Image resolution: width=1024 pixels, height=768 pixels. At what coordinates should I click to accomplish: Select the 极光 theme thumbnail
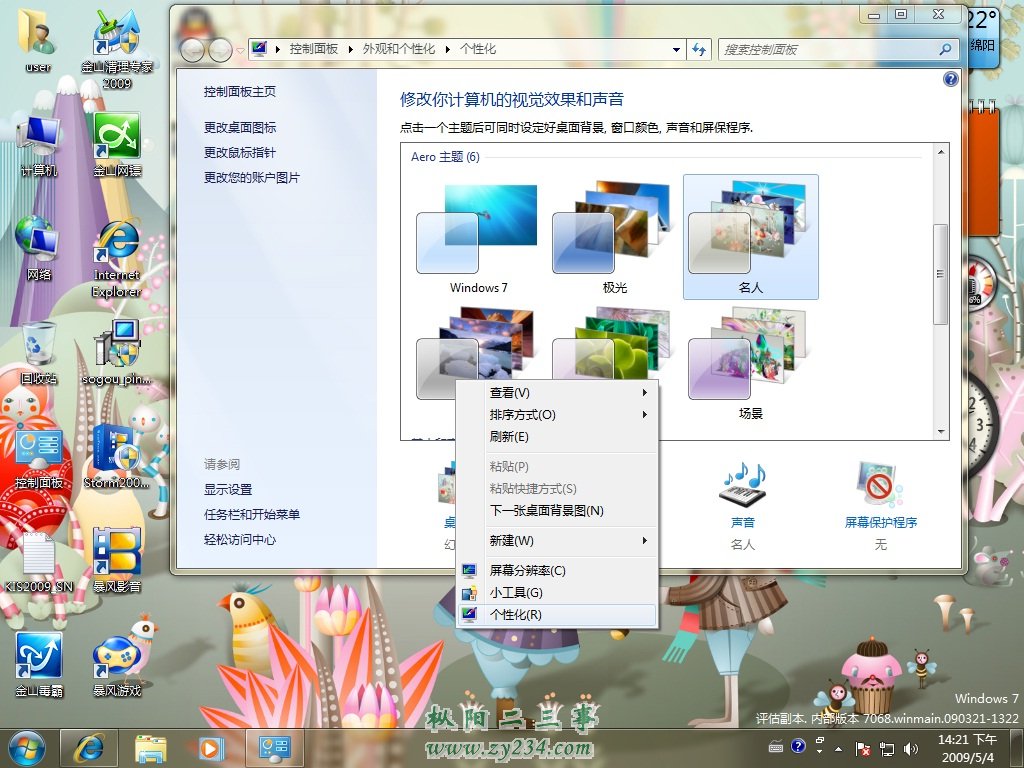(614, 237)
